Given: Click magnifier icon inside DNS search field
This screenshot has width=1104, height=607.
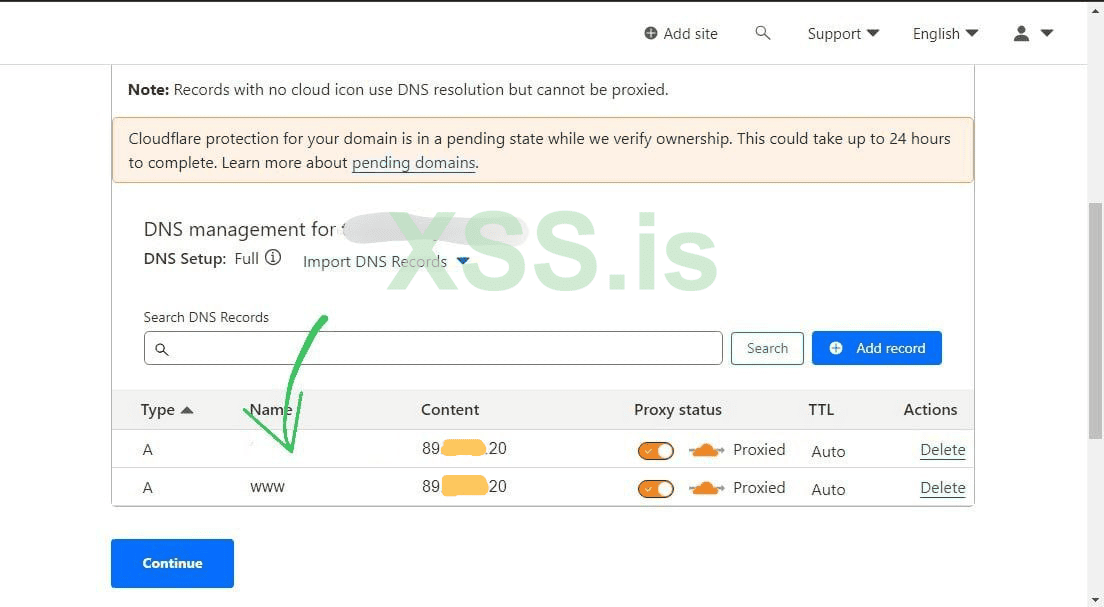Looking at the screenshot, I should (162, 349).
